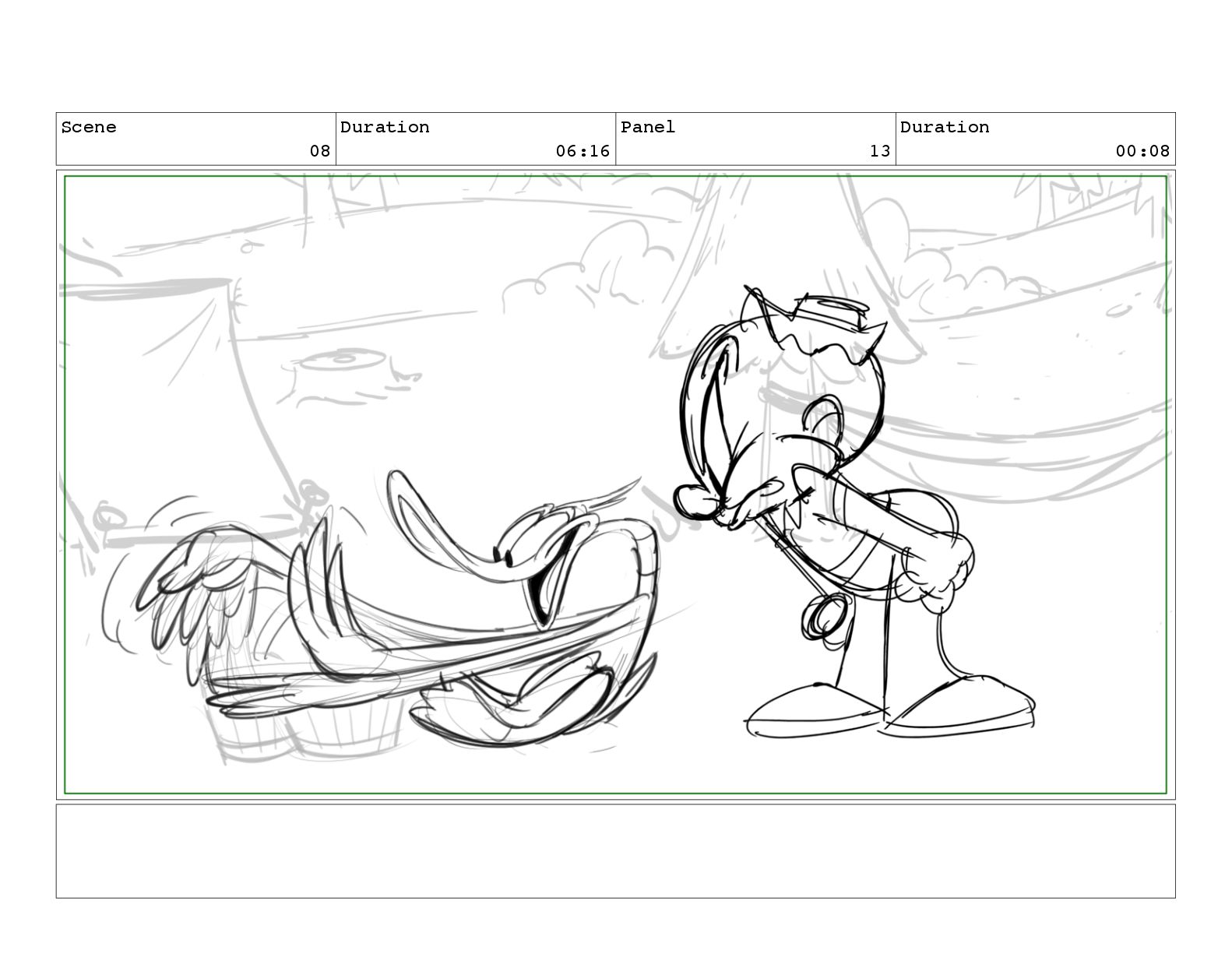Viewport: 1232px width, 954px height.
Task: Click the scene duration value 06:16
Action: pyautogui.click(x=583, y=151)
